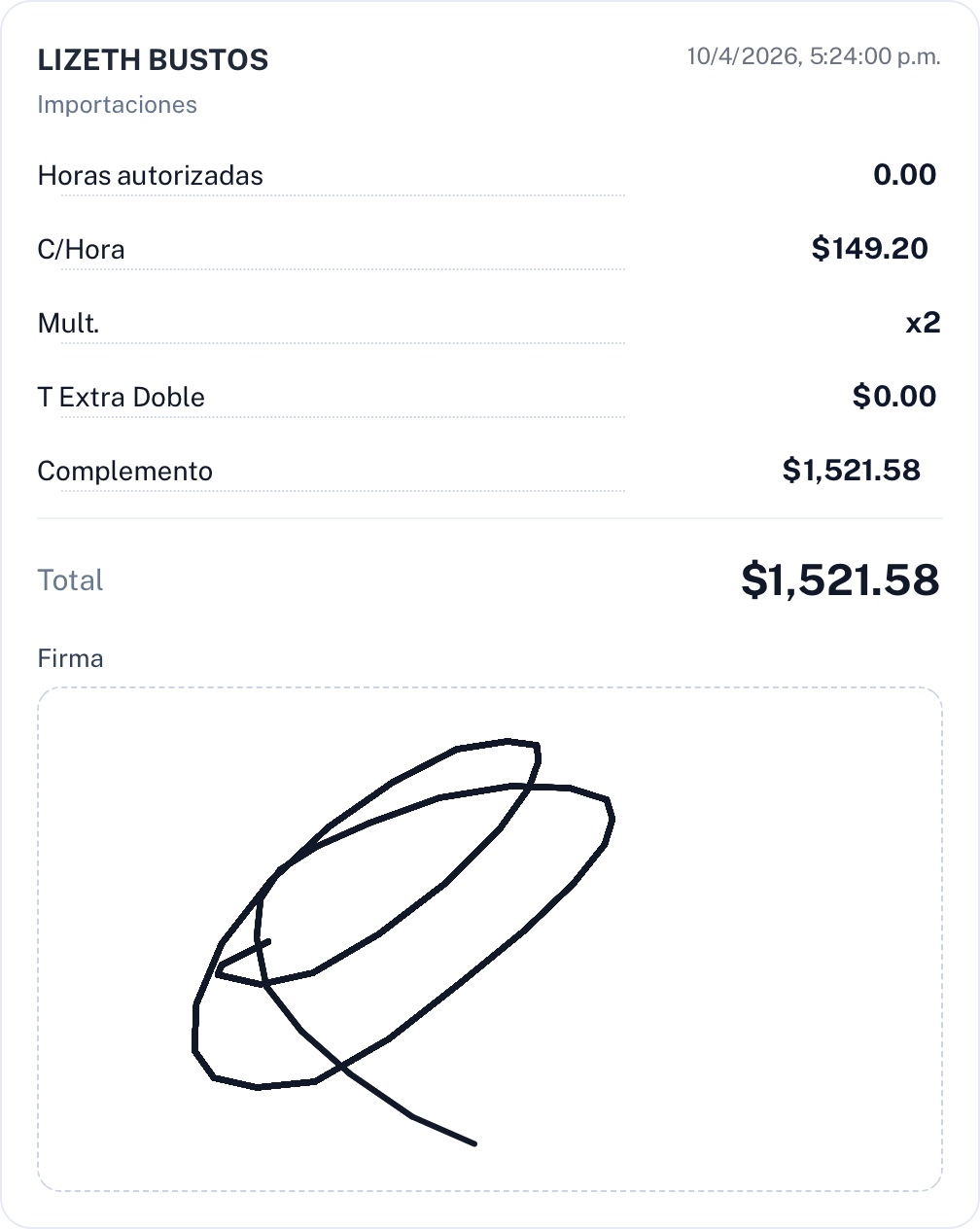Click the employee name LIZETH BUSTOS
Viewport: 980px width, 1229px height.
click(x=153, y=60)
